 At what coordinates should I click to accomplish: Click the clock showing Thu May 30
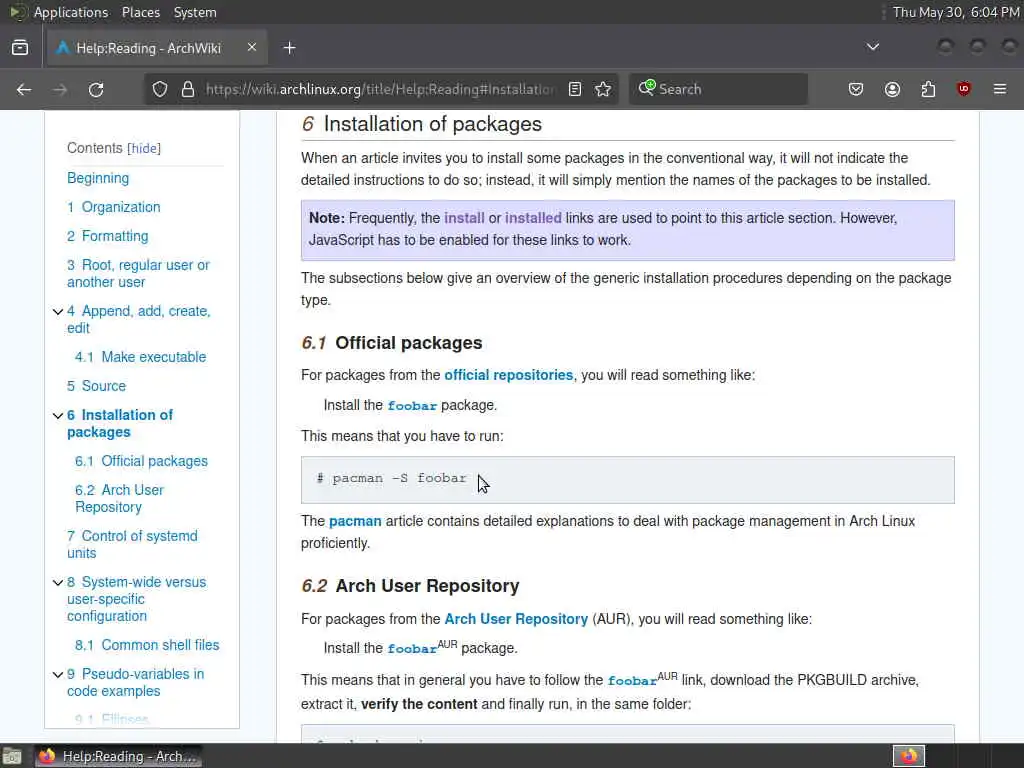(955, 12)
